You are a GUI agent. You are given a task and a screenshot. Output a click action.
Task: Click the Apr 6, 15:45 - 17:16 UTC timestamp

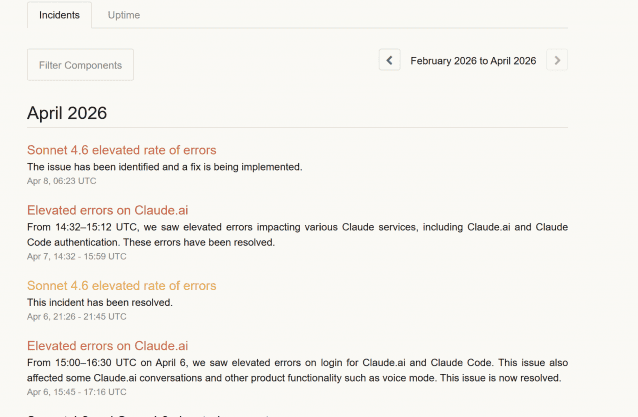[77, 393]
